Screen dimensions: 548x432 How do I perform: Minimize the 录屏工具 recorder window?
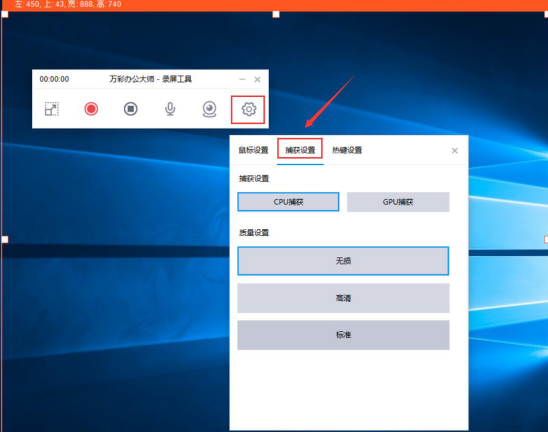pos(242,79)
